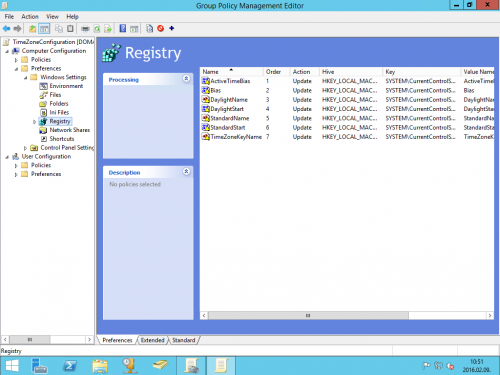Collapse the Computer Configuration node
This screenshot has width=500, height=375.
(x=7, y=51)
